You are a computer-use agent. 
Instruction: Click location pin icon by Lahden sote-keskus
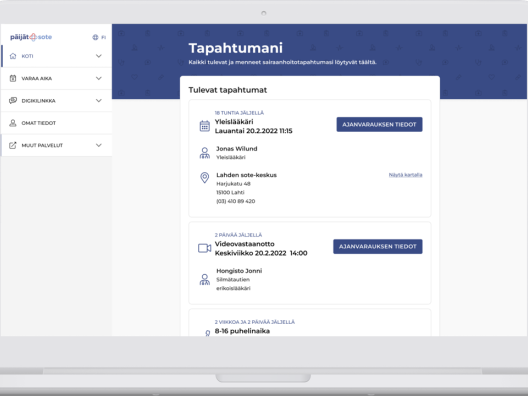204,177
